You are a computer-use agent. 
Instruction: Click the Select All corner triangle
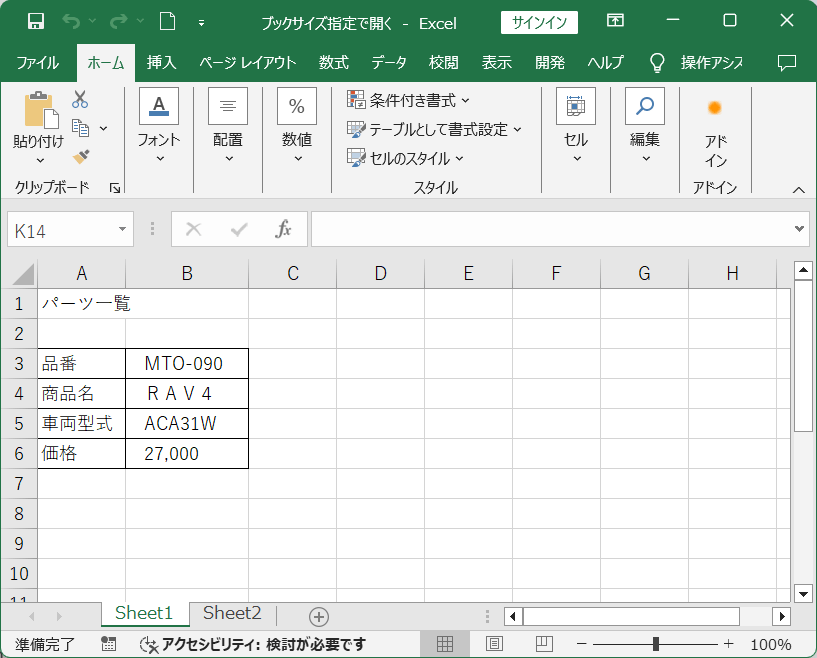(x=21, y=274)
